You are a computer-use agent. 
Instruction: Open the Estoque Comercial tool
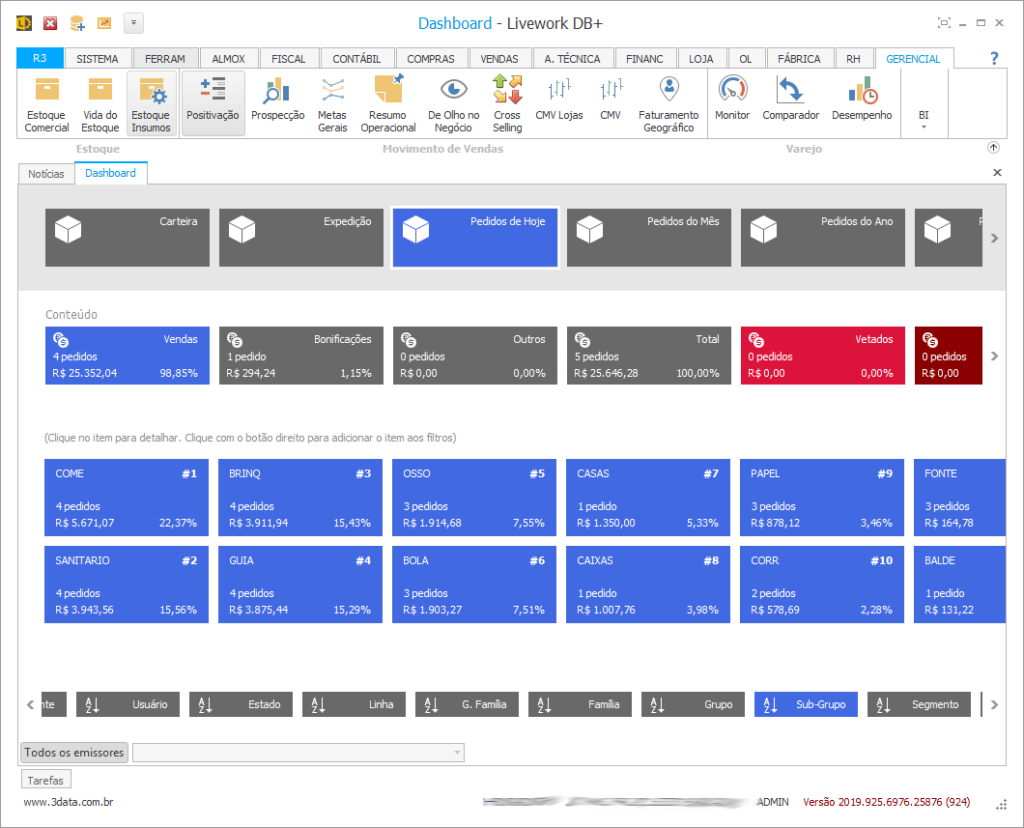47,104
